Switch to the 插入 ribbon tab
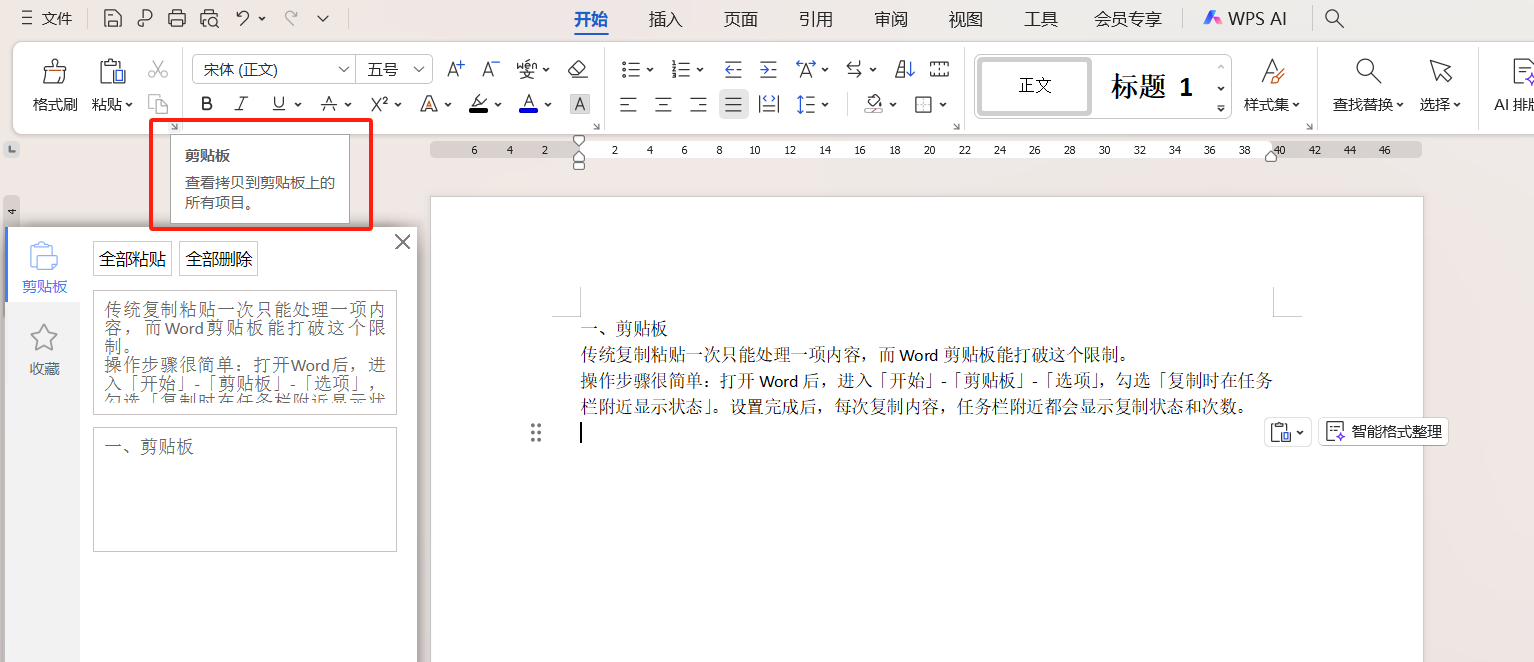The height and width of the screenshot is (662, 1534). tap(664, 17)
